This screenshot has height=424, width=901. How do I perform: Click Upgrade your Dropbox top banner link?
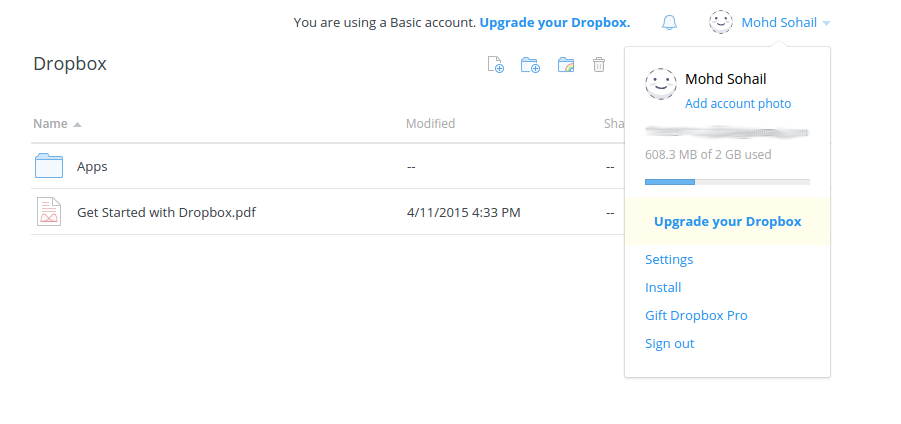tap(555, 23)
